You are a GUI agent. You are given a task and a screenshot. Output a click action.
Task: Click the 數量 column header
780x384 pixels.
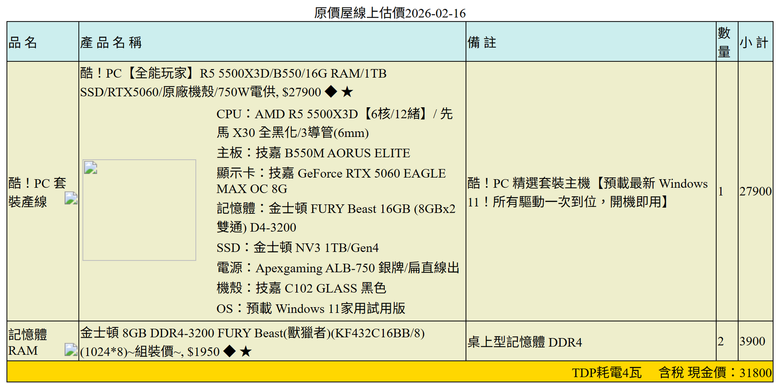(727, 42)
